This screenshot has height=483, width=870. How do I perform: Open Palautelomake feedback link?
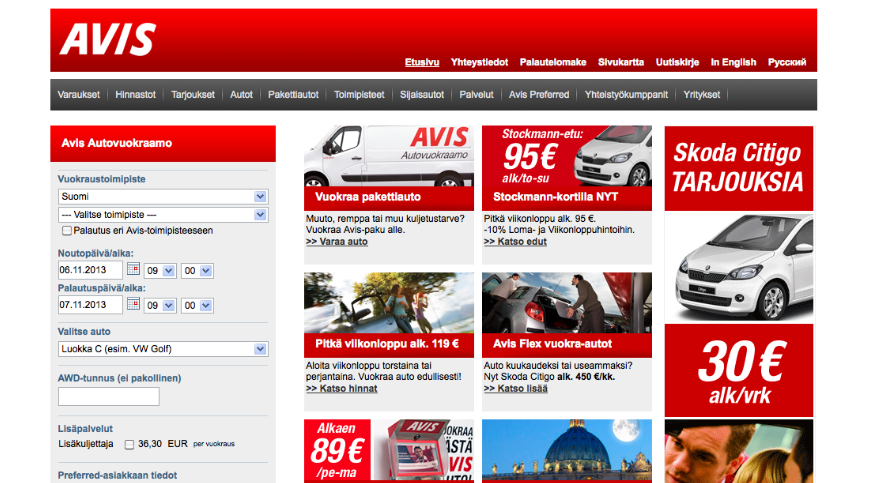tap(553, 62)
